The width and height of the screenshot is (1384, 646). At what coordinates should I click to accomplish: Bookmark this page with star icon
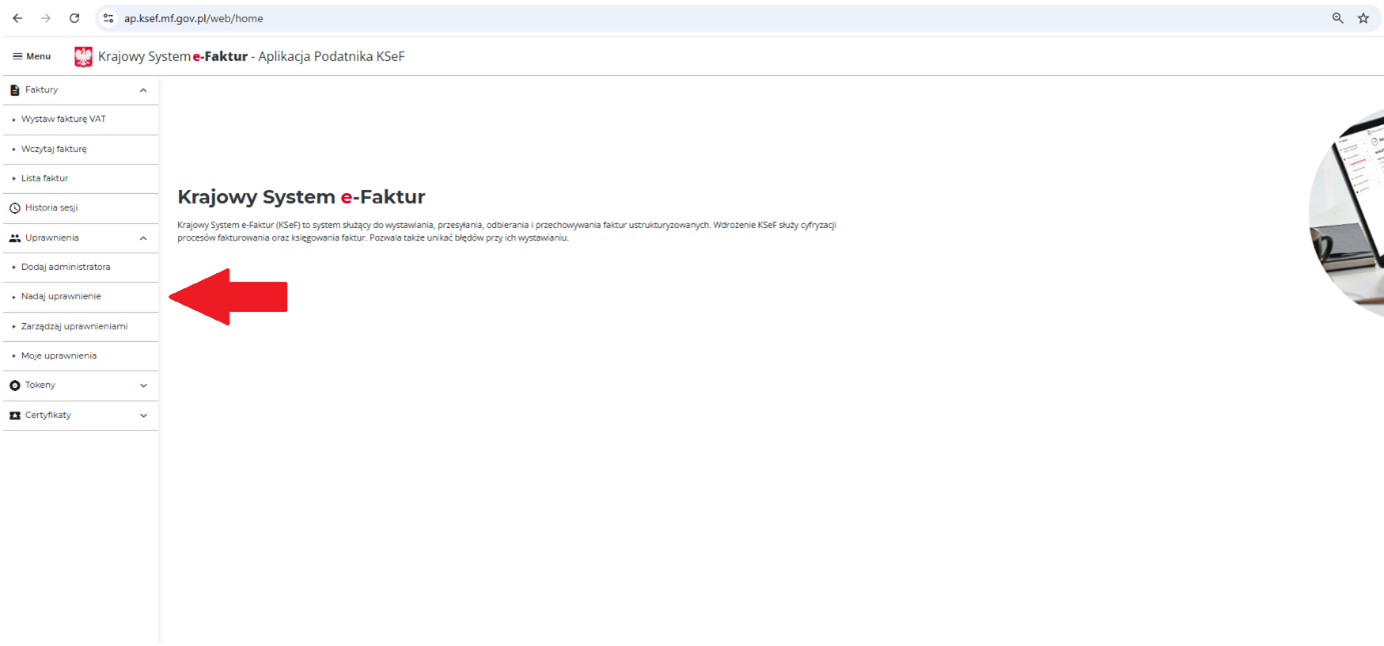tap(1363, 18)
